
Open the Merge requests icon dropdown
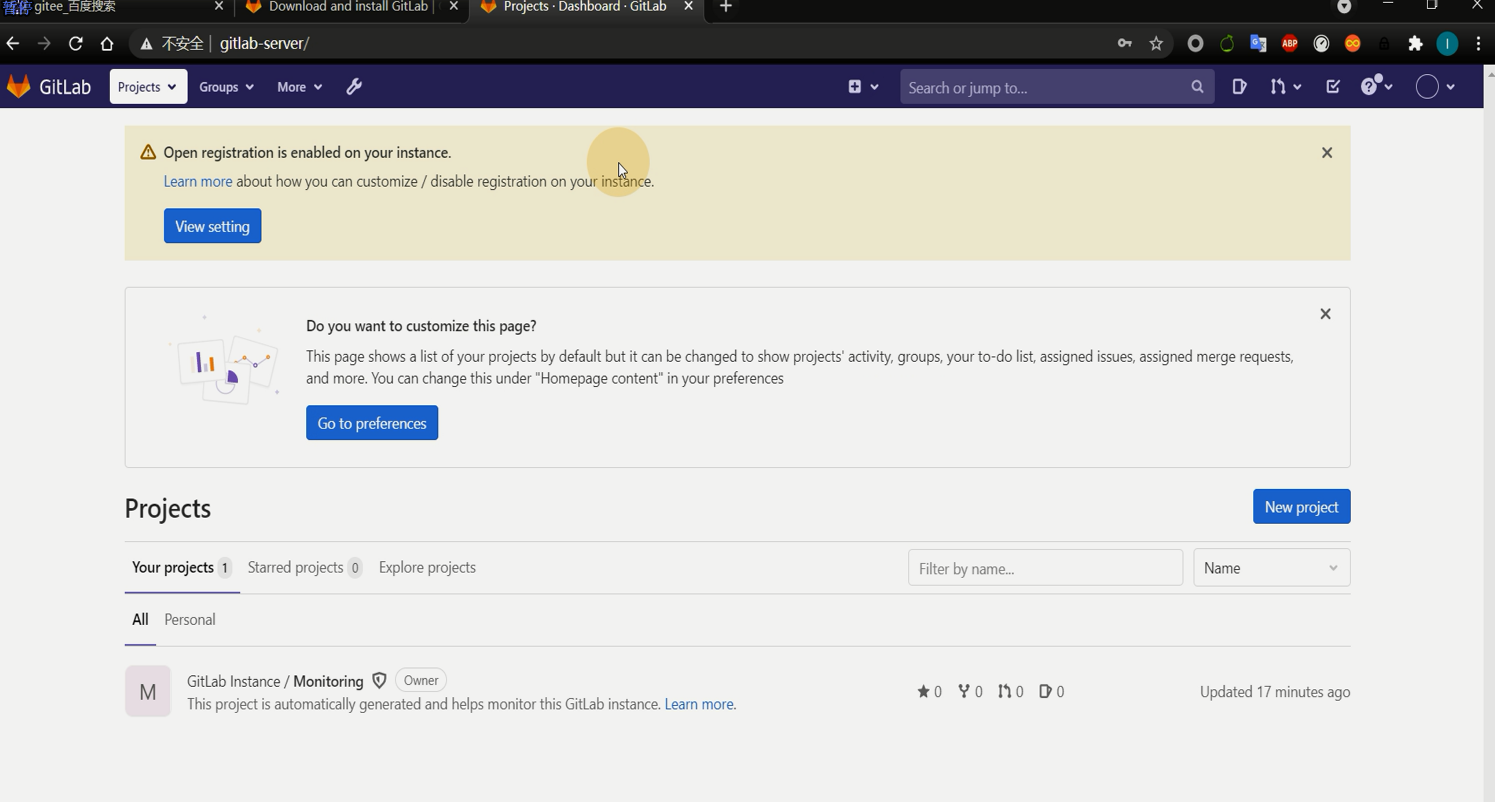[x=1285, y=87]
